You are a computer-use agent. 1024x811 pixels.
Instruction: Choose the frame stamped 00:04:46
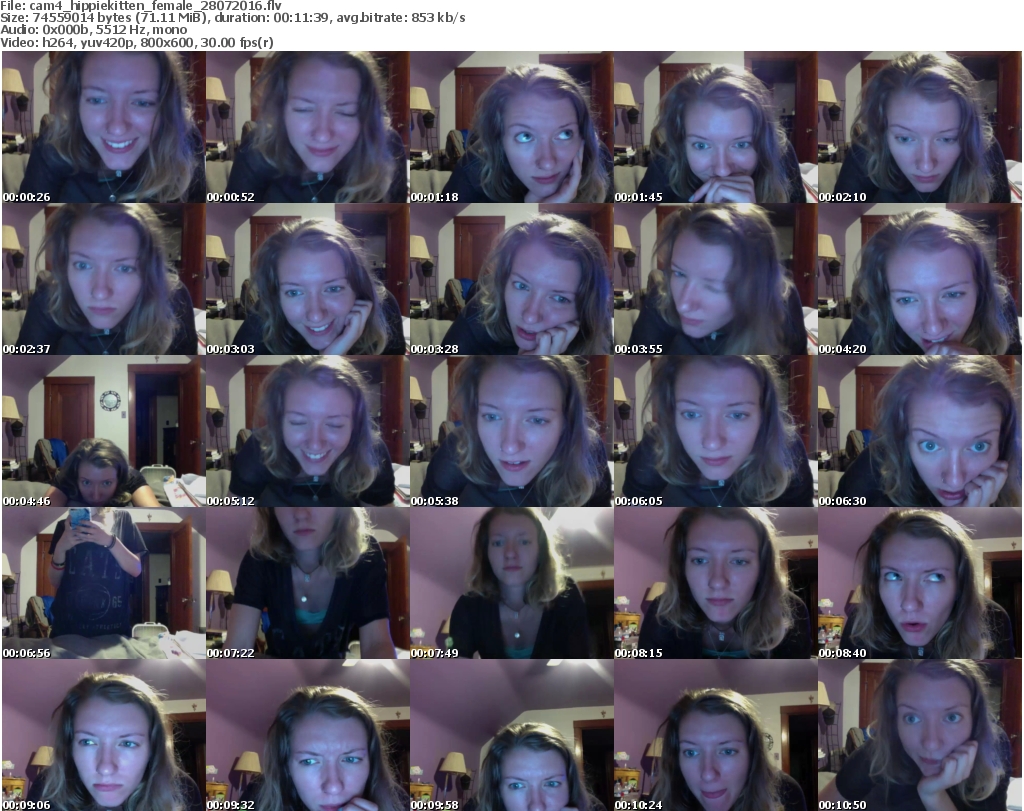[x=104, y=431]
